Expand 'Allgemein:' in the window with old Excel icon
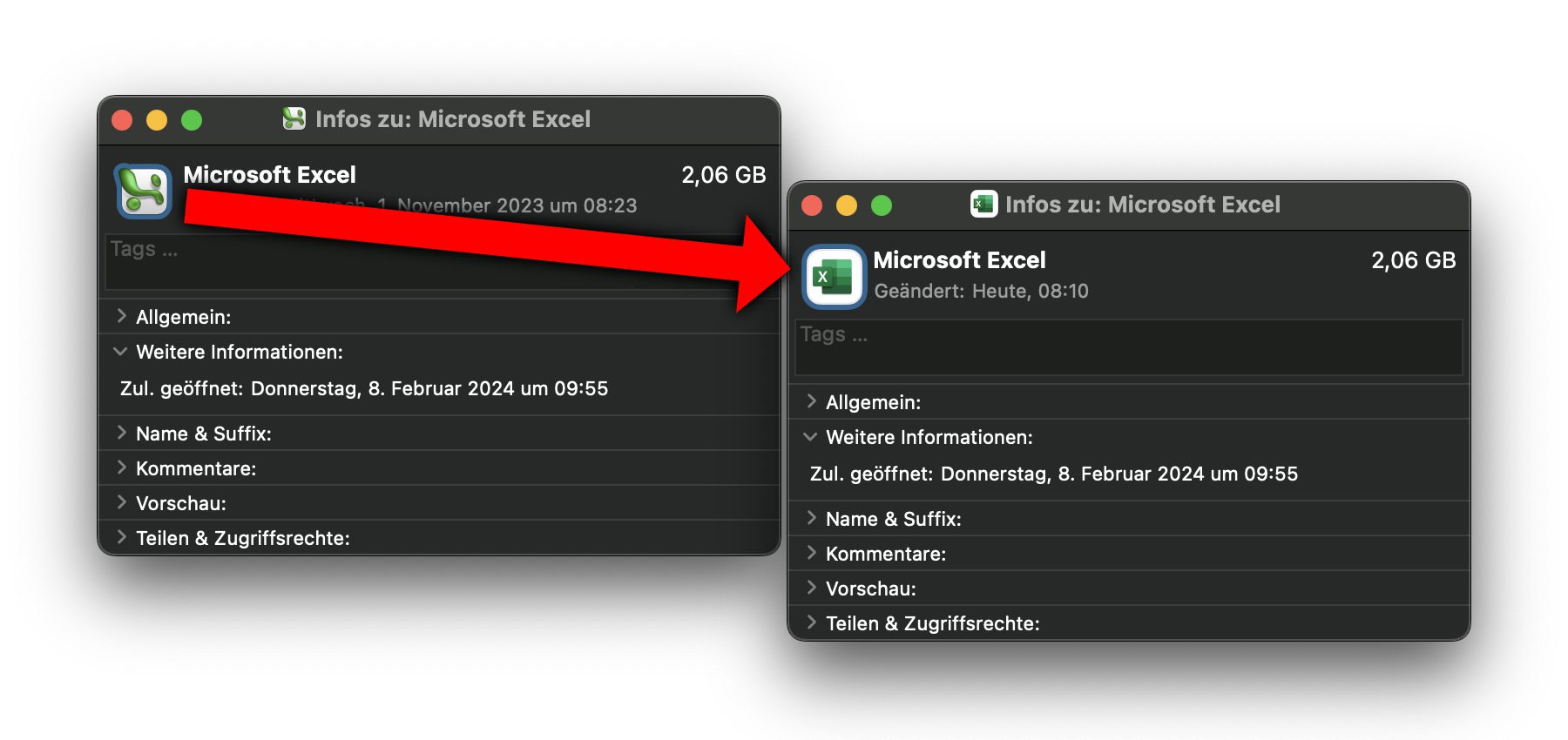 tap(122, 316)
